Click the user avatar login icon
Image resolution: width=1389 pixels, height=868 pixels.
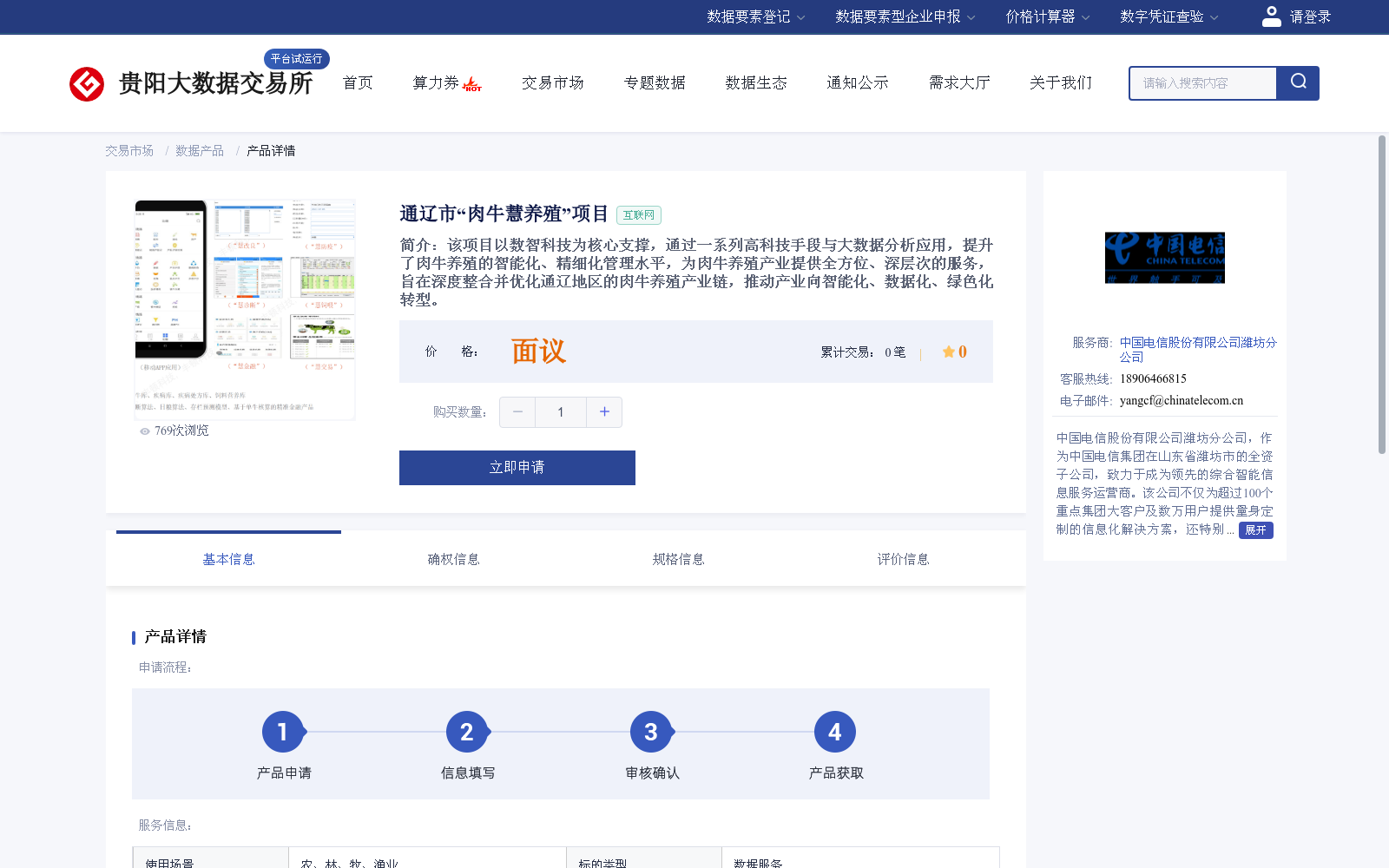tap(1271, 16)
